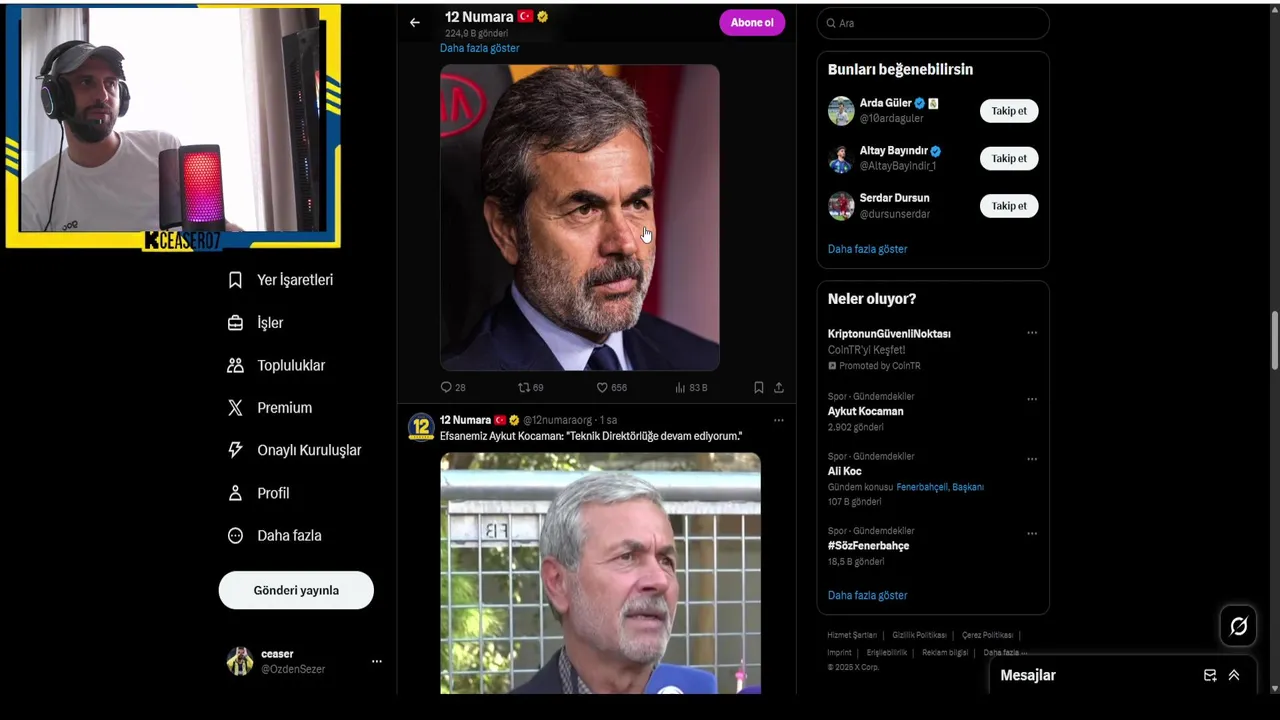Click the Profil person icon

coord(235,493)
